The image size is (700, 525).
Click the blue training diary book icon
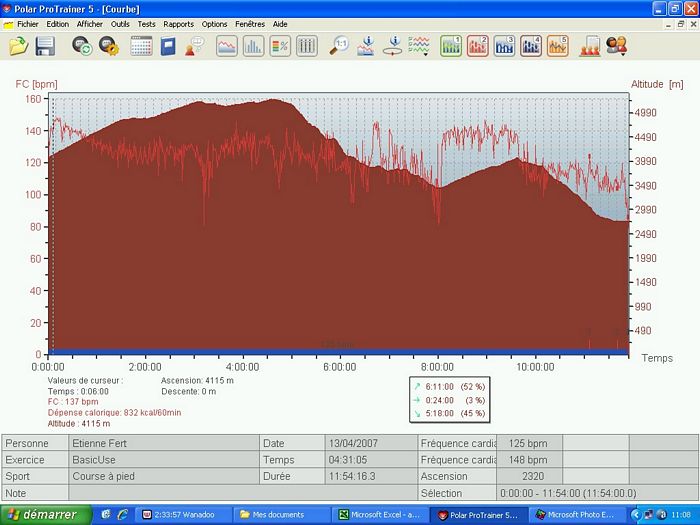(x=168, y=46)
